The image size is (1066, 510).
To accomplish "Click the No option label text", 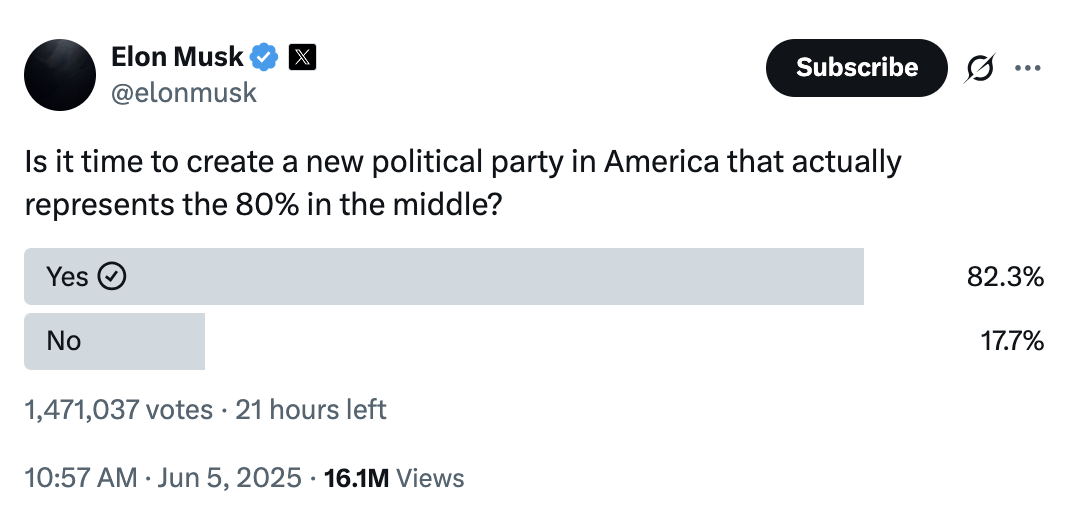I will click(63, 341).
